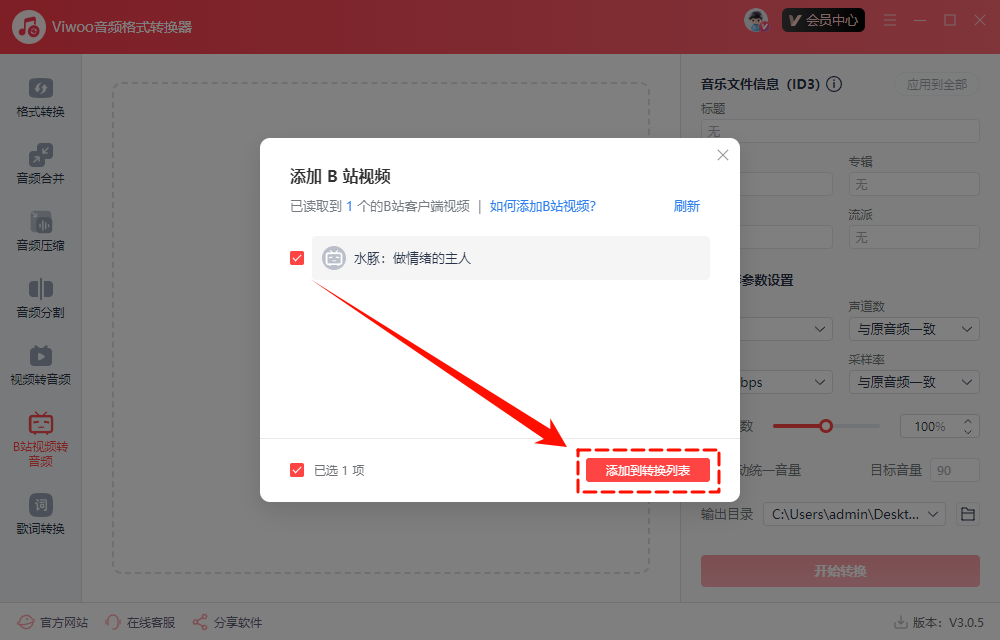
Task: Open the 输出目录 output path dropdown
Action: (x=854, y=513)
